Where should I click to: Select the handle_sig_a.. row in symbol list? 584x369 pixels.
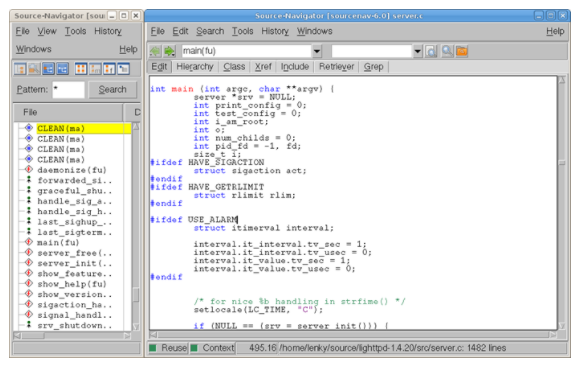click(74, 201)
